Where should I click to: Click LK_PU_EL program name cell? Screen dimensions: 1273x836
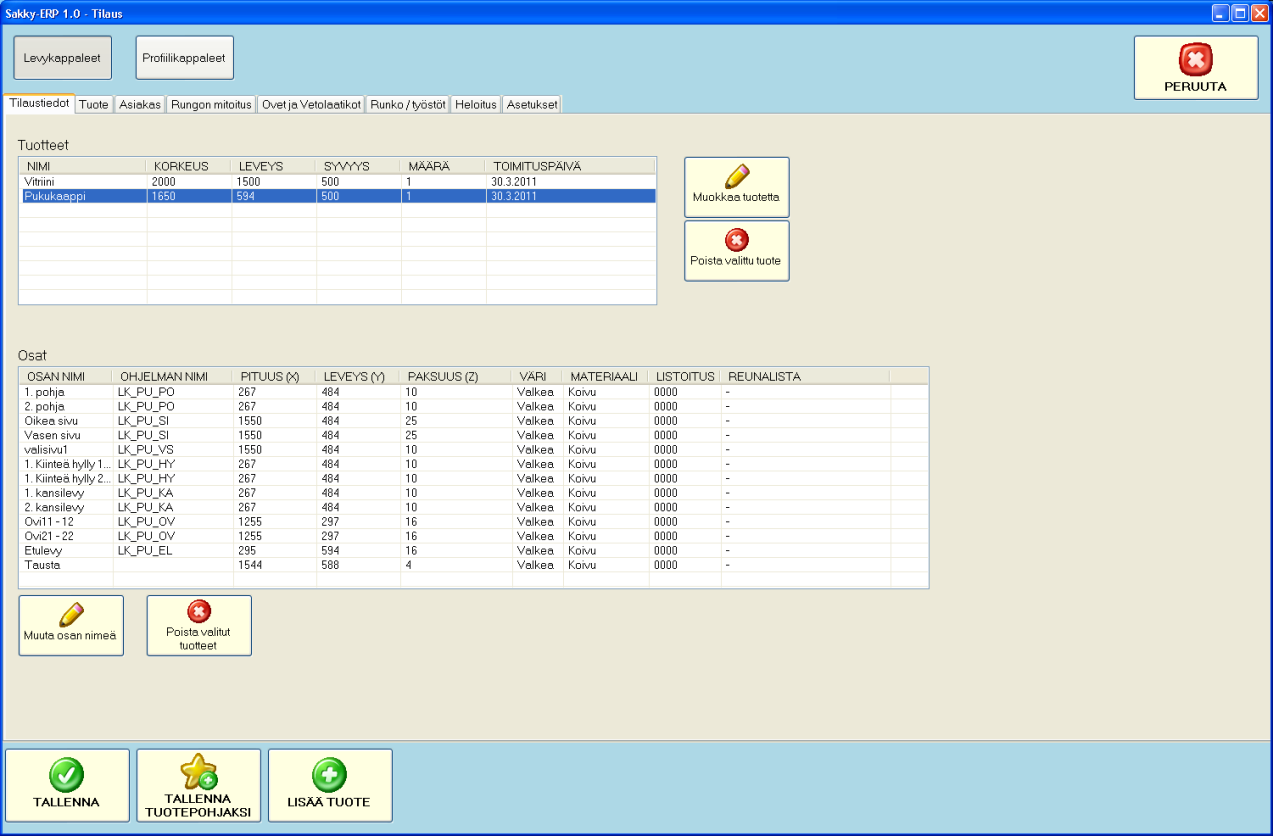point(173,551)
